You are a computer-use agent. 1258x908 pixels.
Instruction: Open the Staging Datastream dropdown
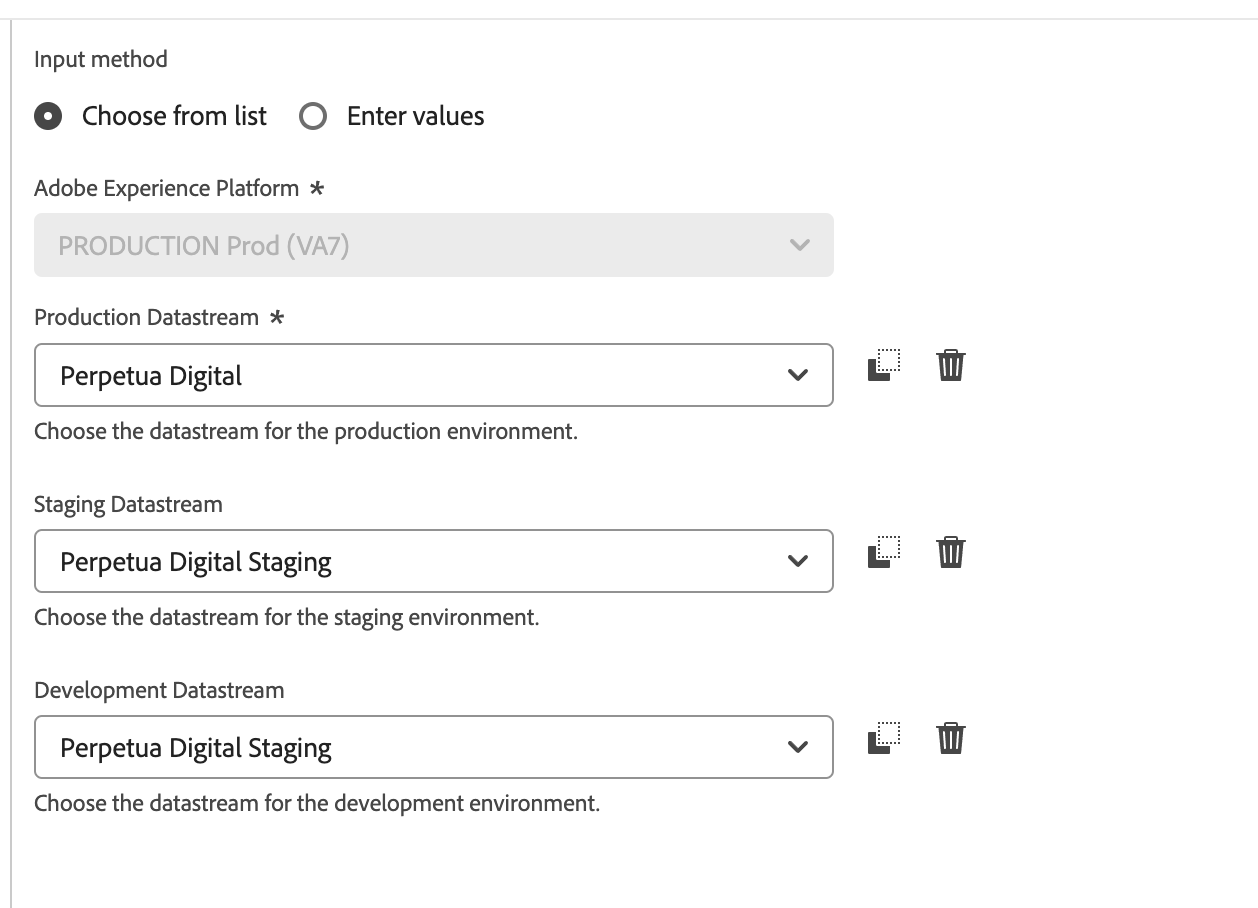tap(434, 561)
